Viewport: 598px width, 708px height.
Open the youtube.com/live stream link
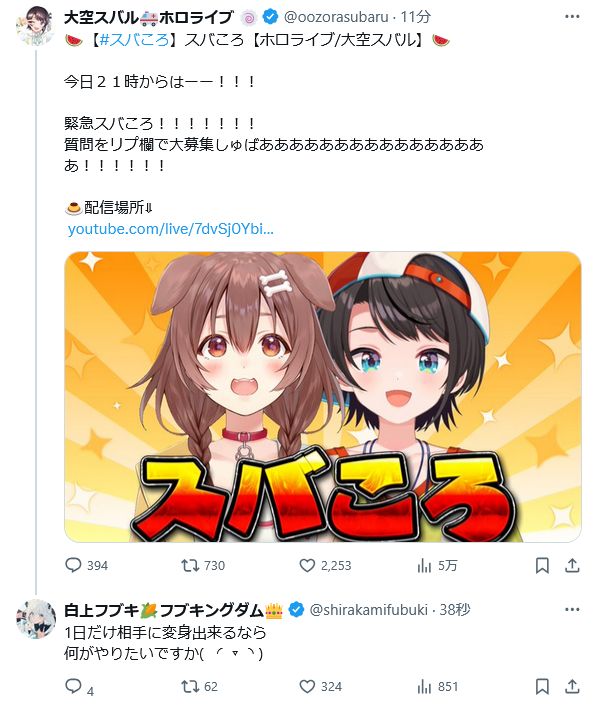pyautogui.click(x=171, y=229)
